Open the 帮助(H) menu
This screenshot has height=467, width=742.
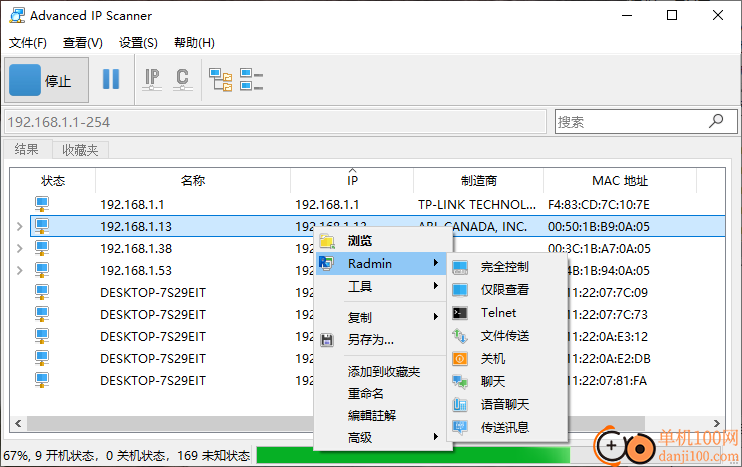(x=194, y=43)
